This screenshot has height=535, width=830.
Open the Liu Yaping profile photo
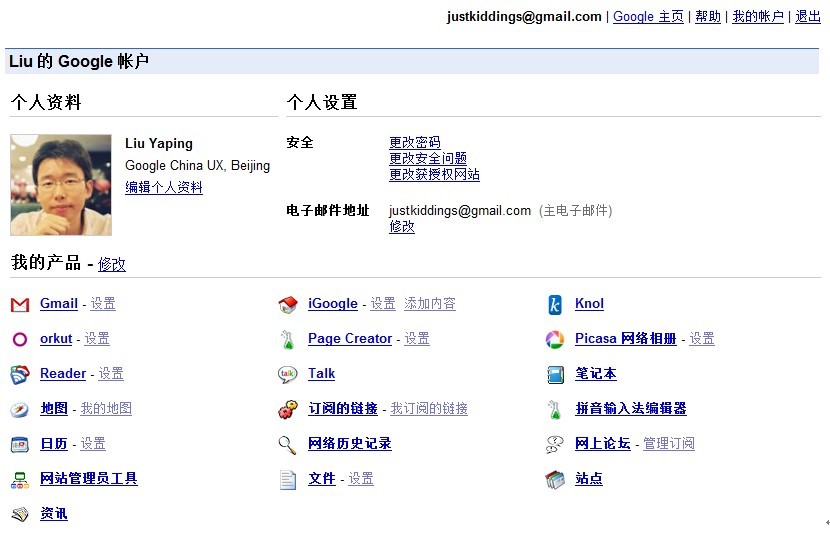pyautogui.click(x=61, y=185)
